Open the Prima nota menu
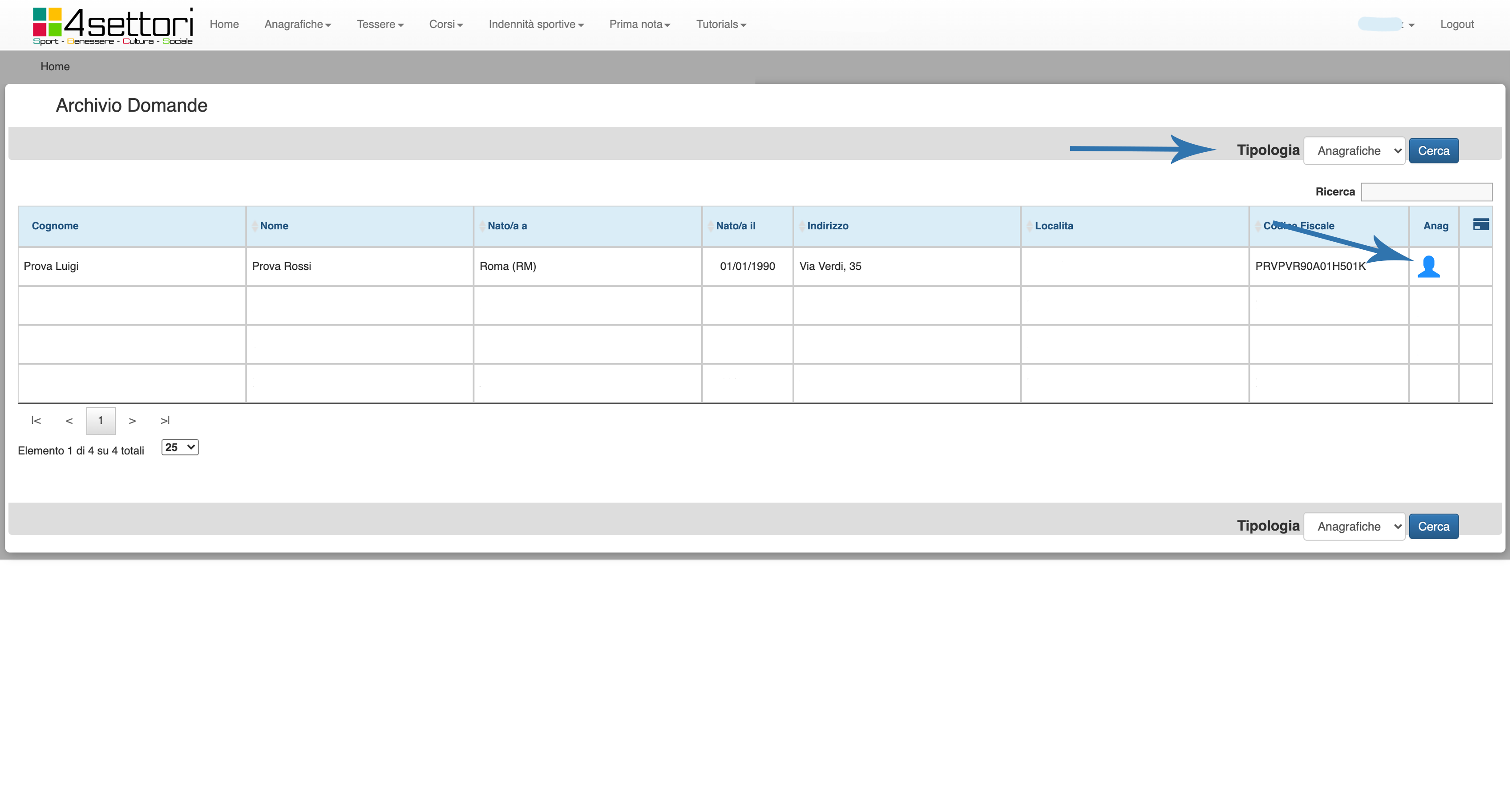This screenshot has width=1512, height=812. (x=639, y=24)
